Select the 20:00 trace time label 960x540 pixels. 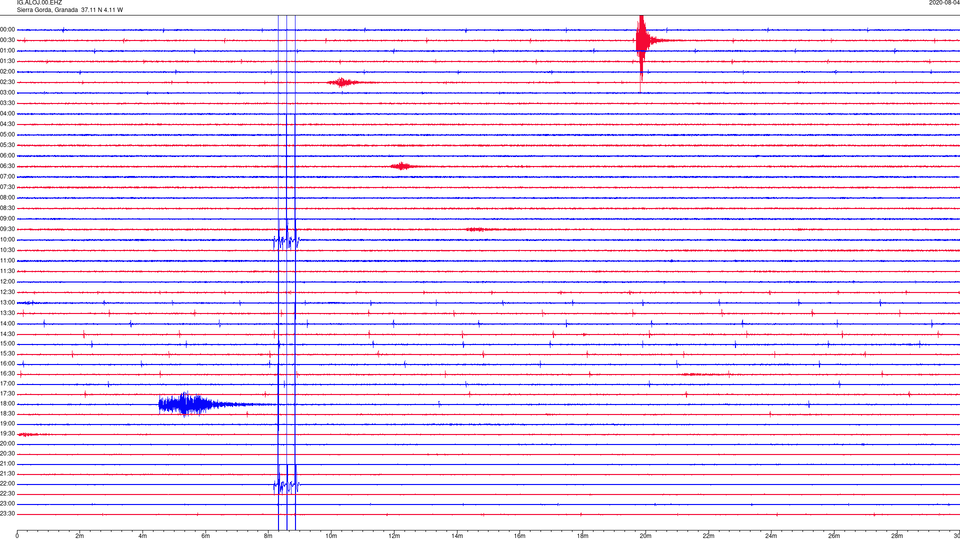pyautogui.click(x=7, y=443)
